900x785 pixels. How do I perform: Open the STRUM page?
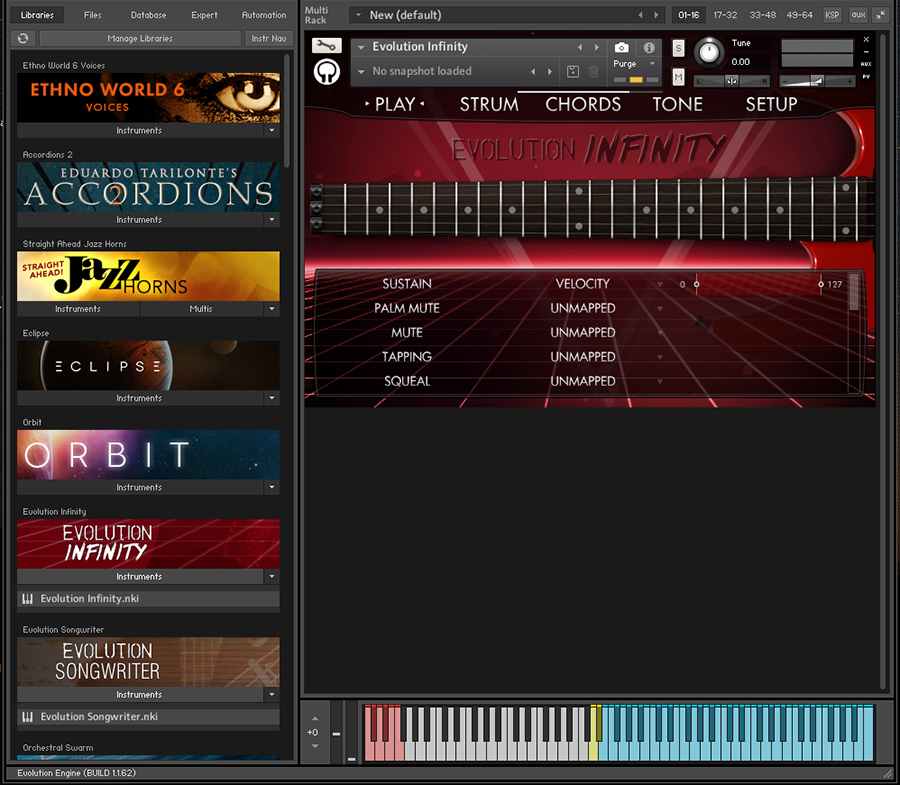489,104
